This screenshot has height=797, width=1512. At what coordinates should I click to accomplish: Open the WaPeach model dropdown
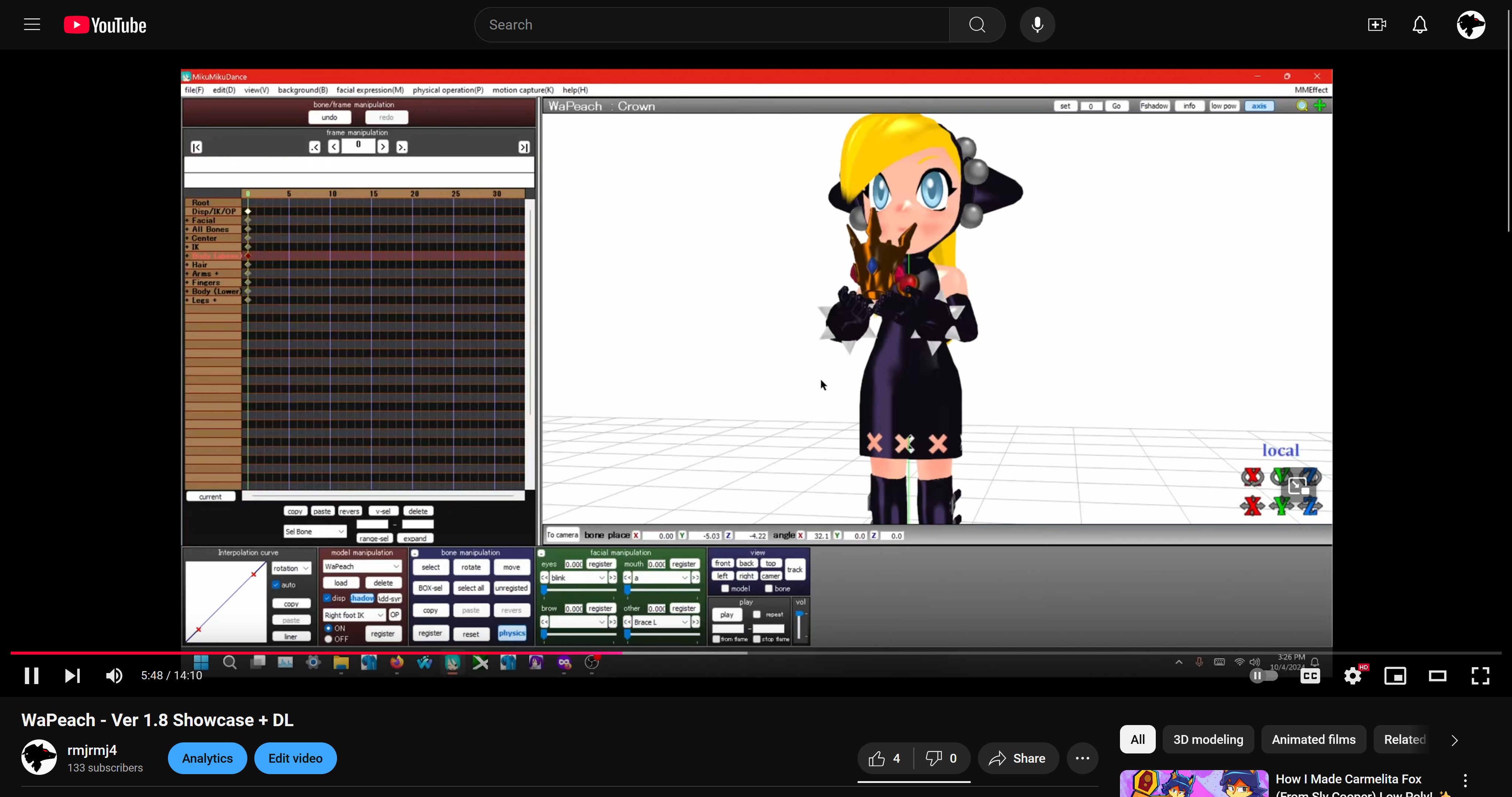(x=362, y=566)
